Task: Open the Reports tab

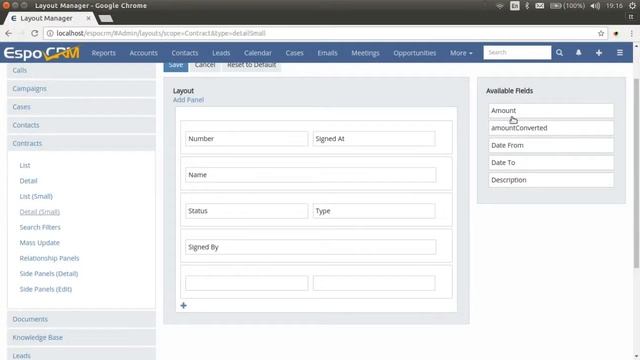Action: click(103, 53)
